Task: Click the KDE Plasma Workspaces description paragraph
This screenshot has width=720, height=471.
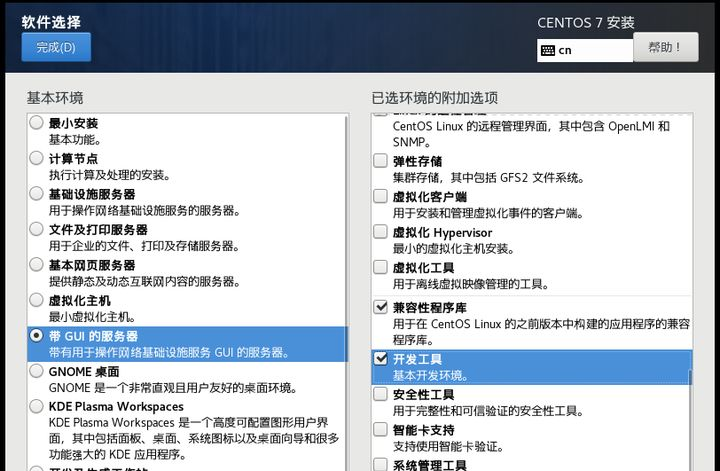Action: (x=194, y=438)
